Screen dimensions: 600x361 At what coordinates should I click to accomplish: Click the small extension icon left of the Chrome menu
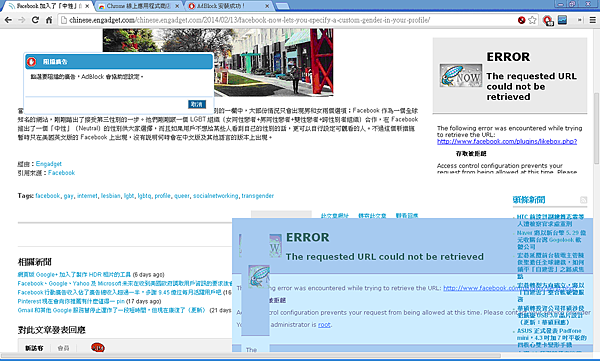[x=579, y=20]
